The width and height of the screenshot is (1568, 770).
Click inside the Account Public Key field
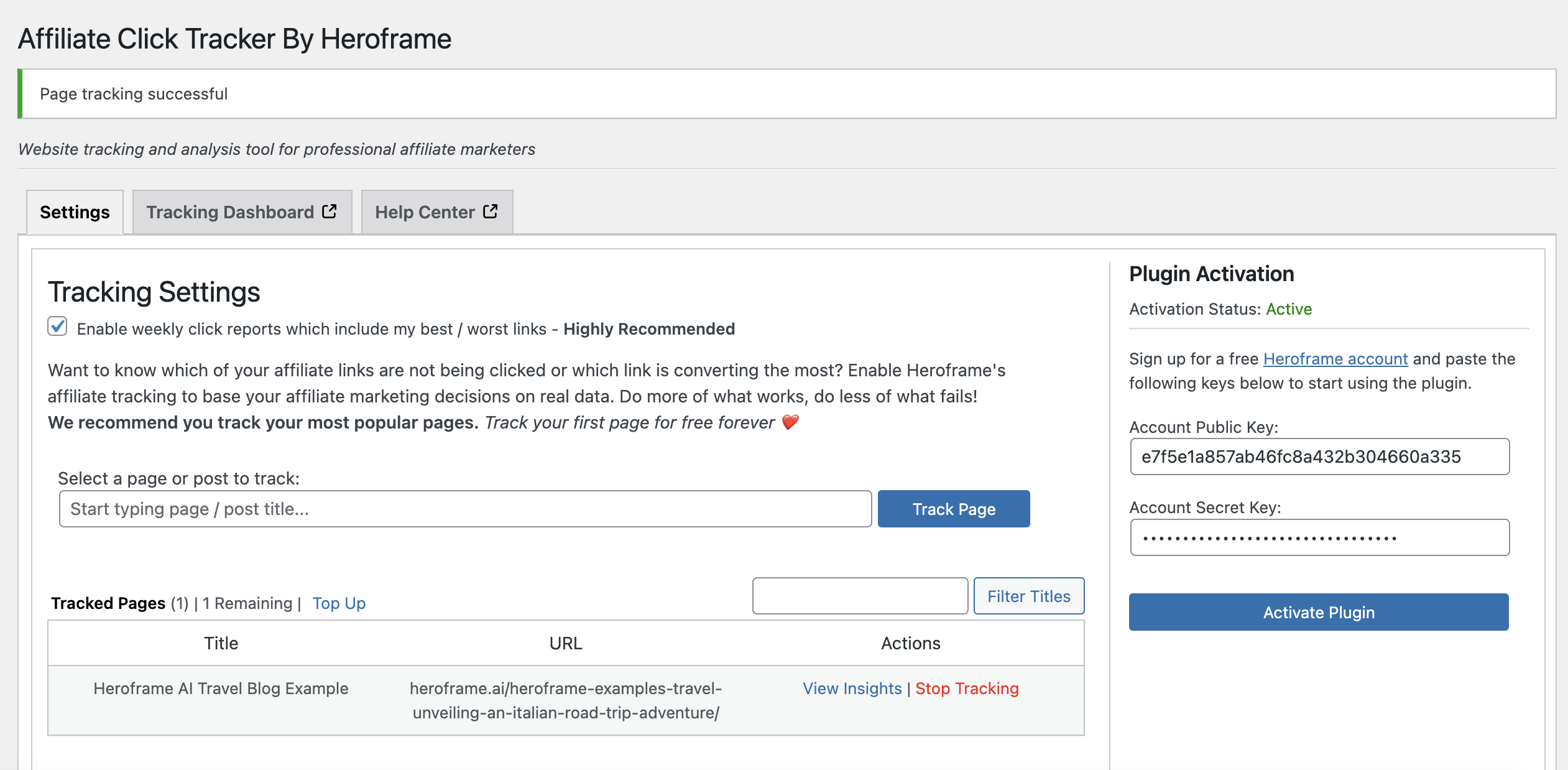tap(1319, 457)
